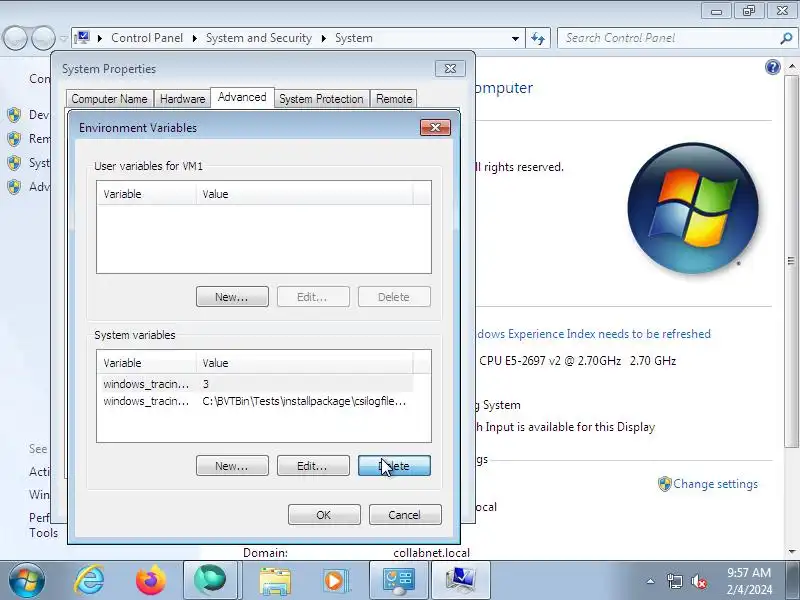Click Edit under System variables
800x600 pixels.
pyautogui.click(x=313, y=466)
